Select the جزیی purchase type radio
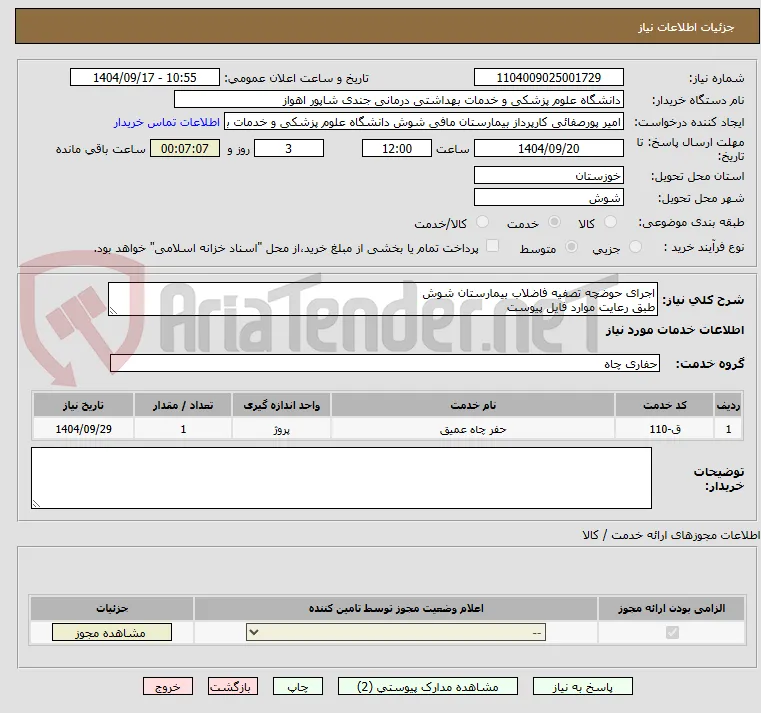The width and height of the screenshot is (761, 713). point(635,247)
